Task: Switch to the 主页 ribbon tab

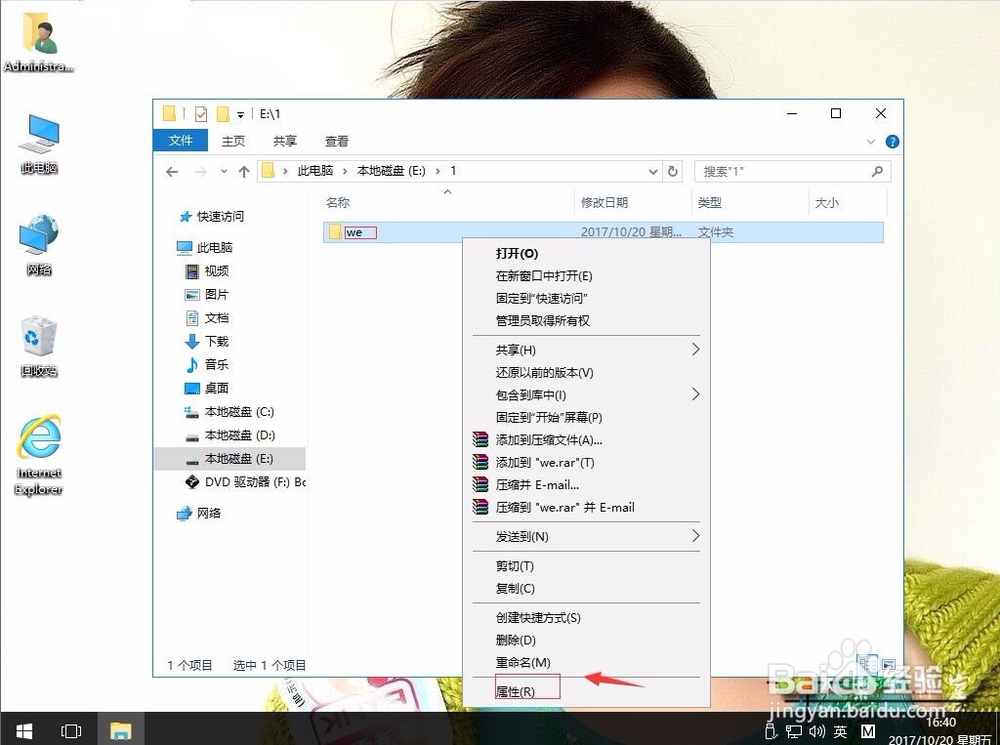Action: 233,141
